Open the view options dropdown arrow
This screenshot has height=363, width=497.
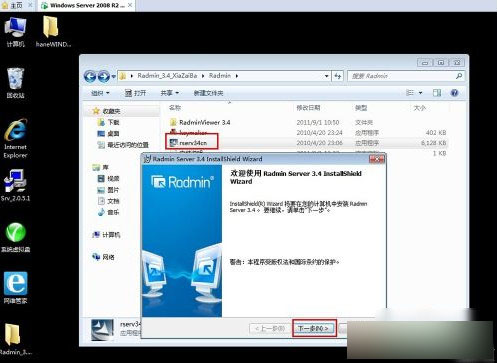click(420, 93)
